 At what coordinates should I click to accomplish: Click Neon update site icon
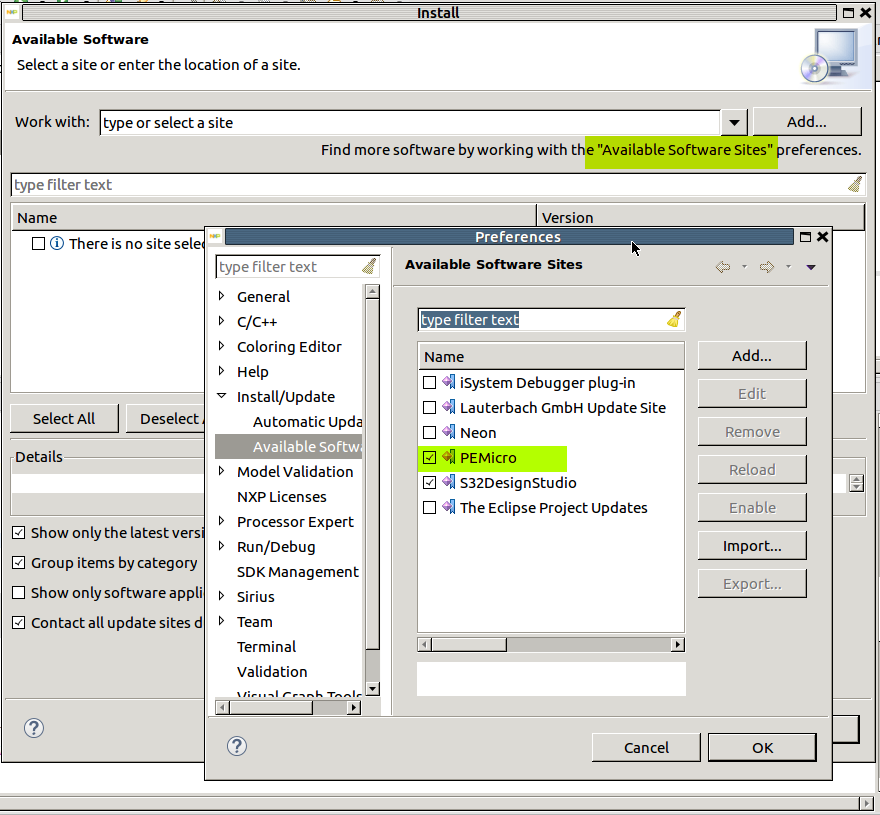click(x=448, y=432)
